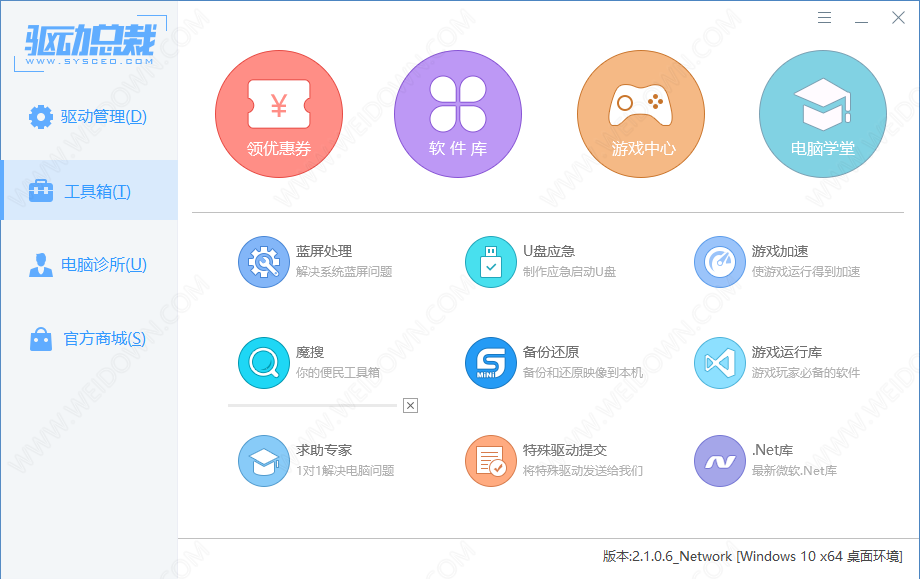The image size is (920, 579).
Task: Launch the 游戏中心 game center circle
Action: (x=641, y=114)
